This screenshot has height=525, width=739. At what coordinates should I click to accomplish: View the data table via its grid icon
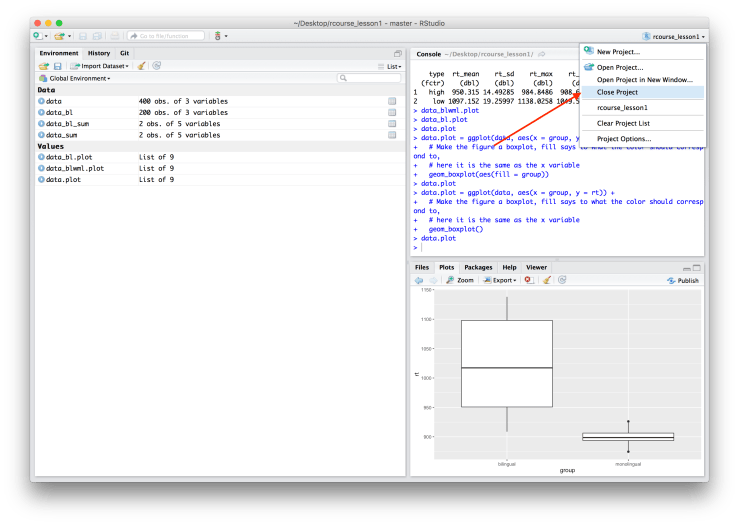click(392, 101)
